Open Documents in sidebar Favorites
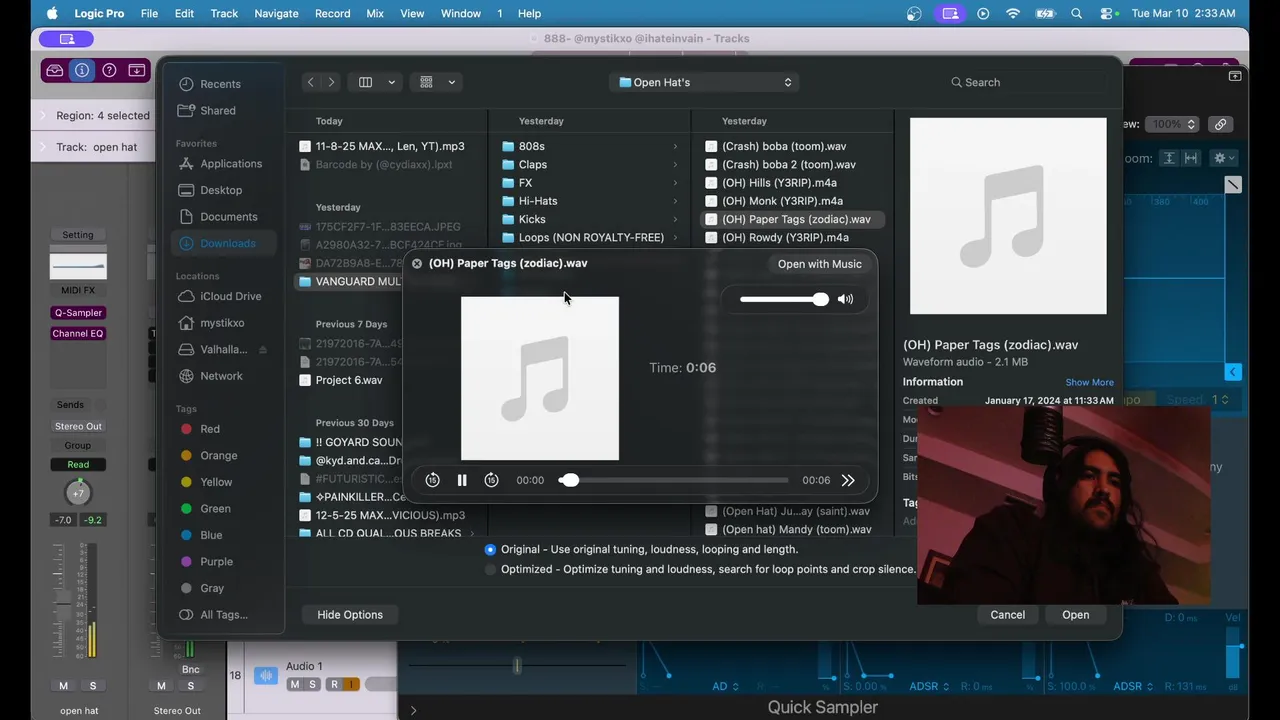This screenshot has width=1280, height=720. [x=229, y=217]
